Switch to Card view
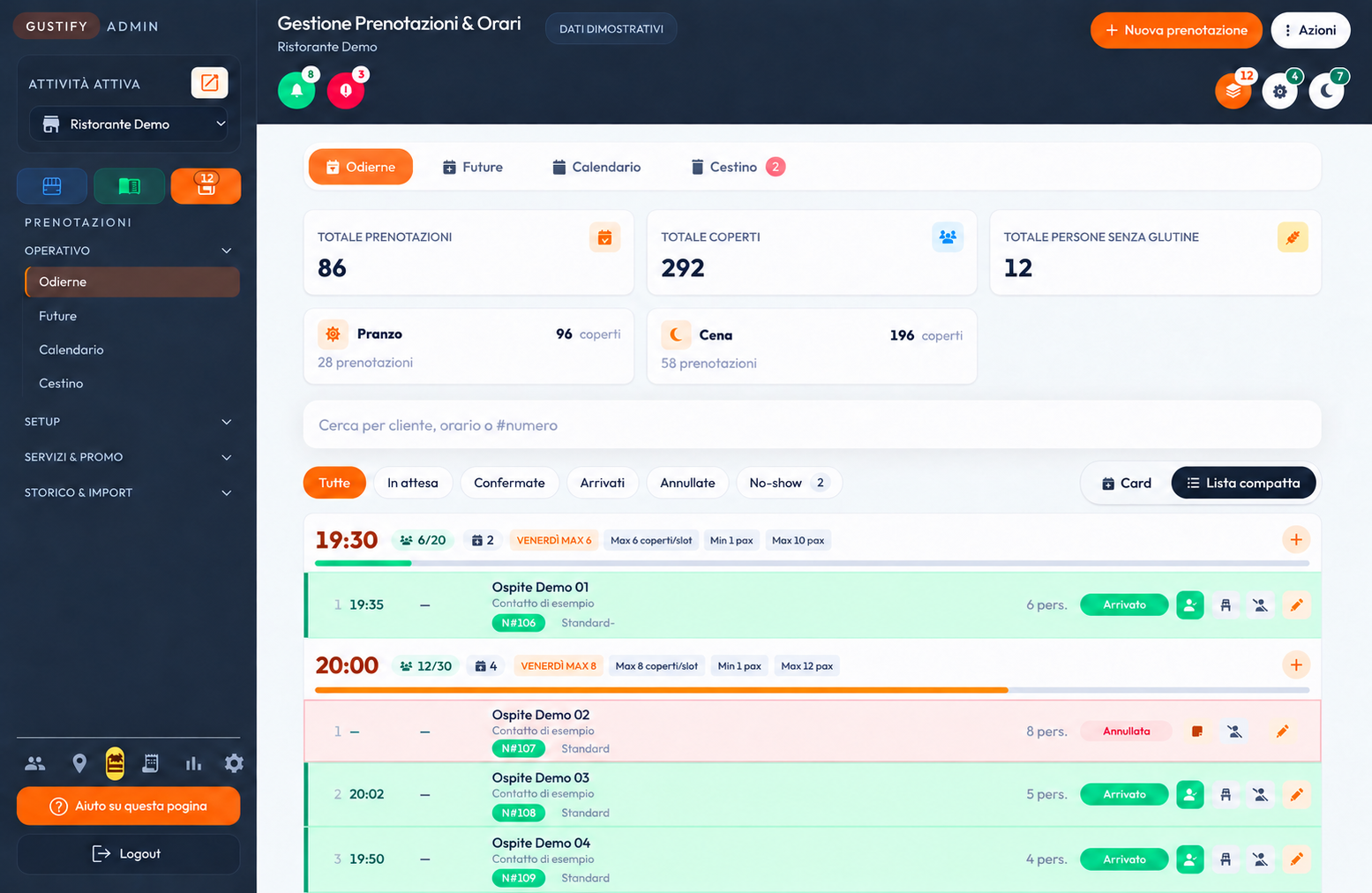Screen dimensions: 1372x893 [1127, 484]
